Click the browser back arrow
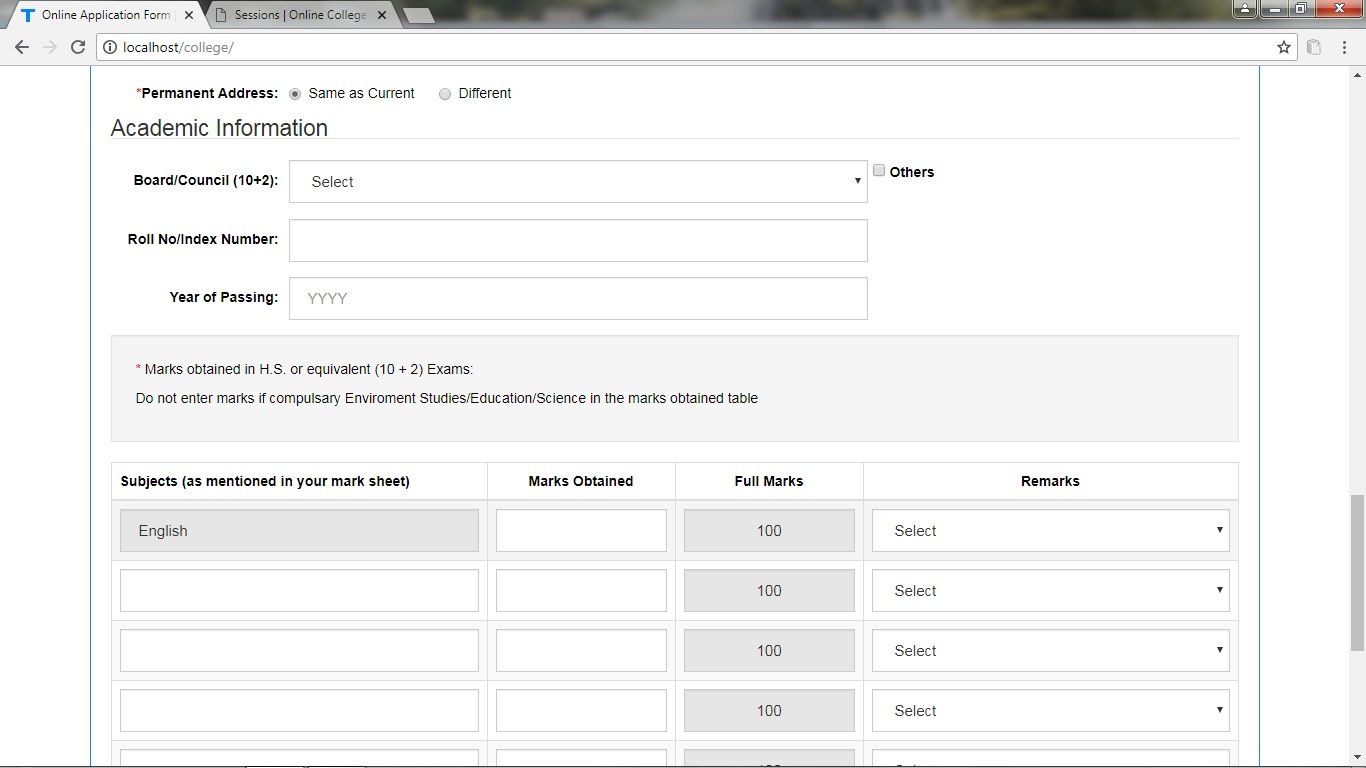Screen dimensions: 1366x768 click(22, 47)
